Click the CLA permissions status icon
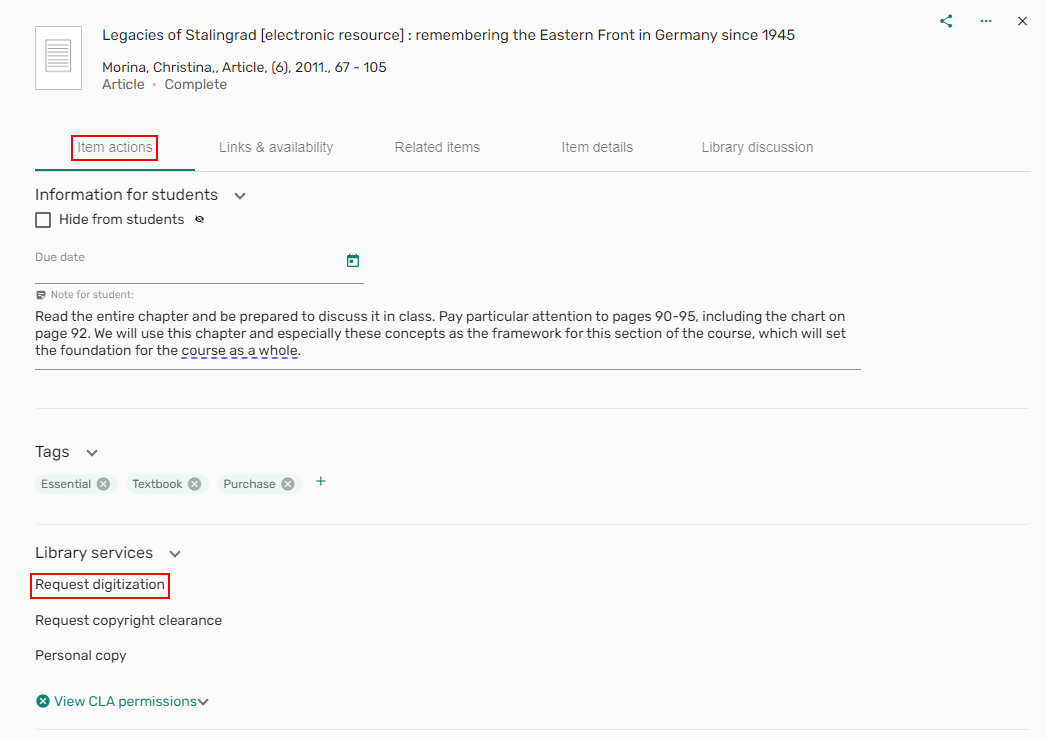Viewport: 1046px width, 740px height. point(43,701)
